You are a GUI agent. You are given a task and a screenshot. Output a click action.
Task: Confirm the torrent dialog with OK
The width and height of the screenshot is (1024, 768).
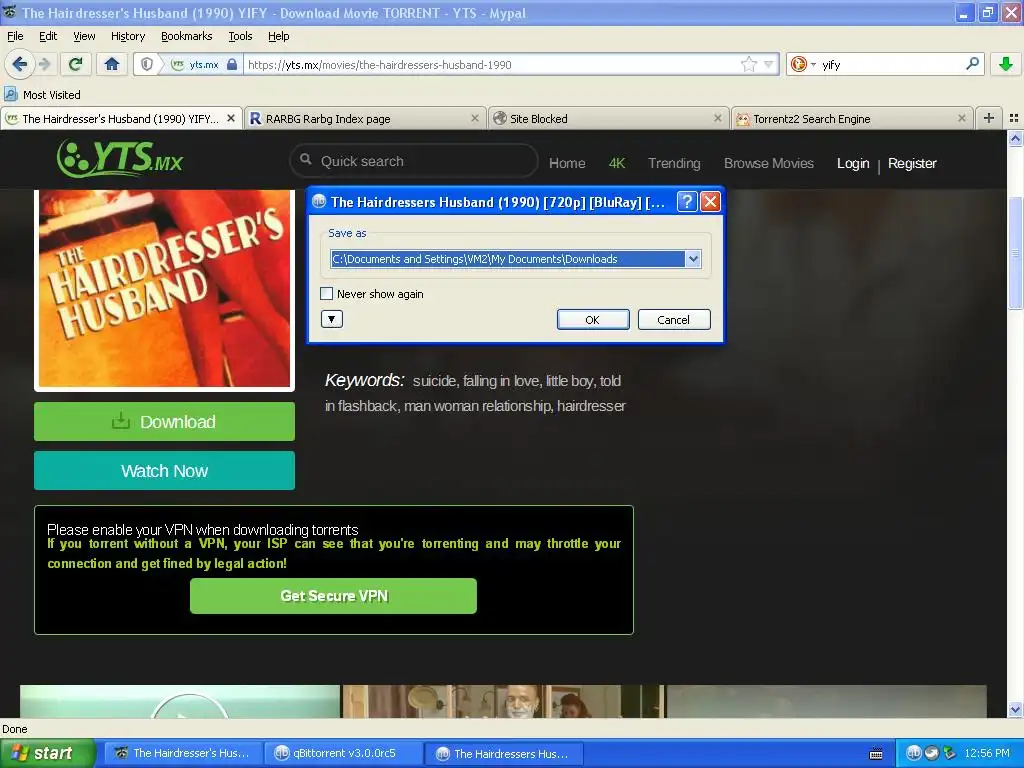(593, 319)
